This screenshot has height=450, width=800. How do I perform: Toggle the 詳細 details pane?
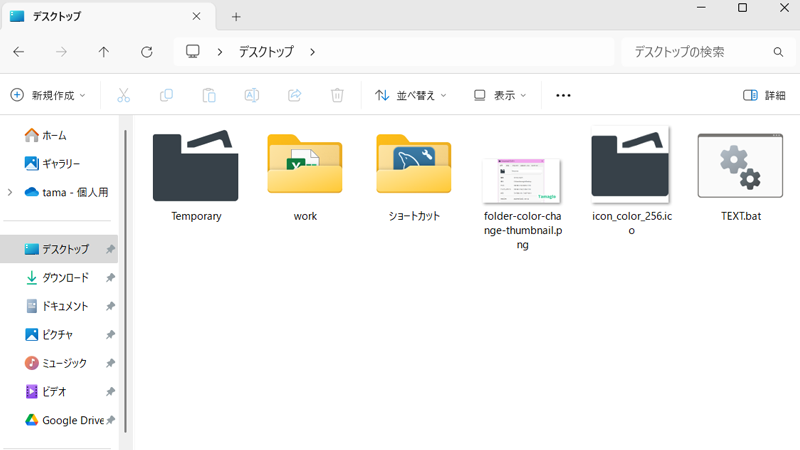click(764, 95)
